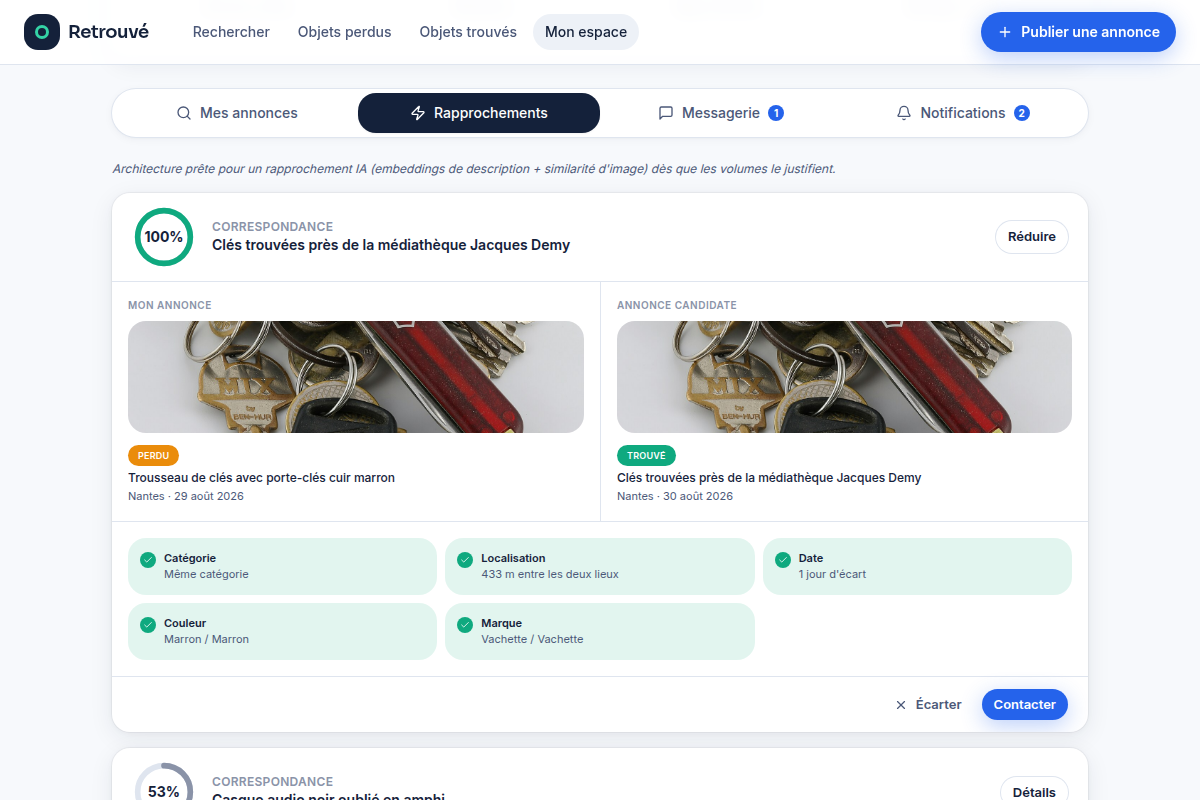Click the green check icon for Couleur
Screen dimensions: 1200x800
[x=148, y=625]
